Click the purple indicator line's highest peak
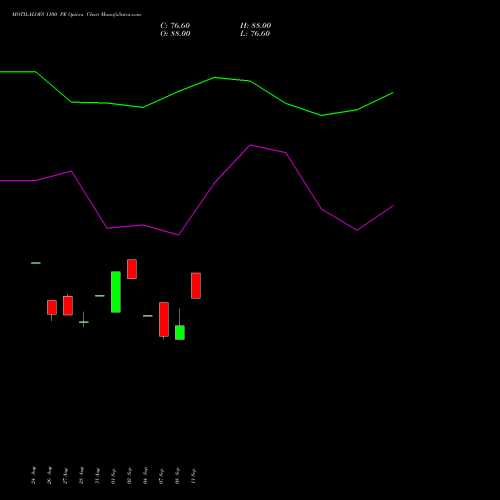This screenshot has width=500, height=500. click(x=250, y=145)
